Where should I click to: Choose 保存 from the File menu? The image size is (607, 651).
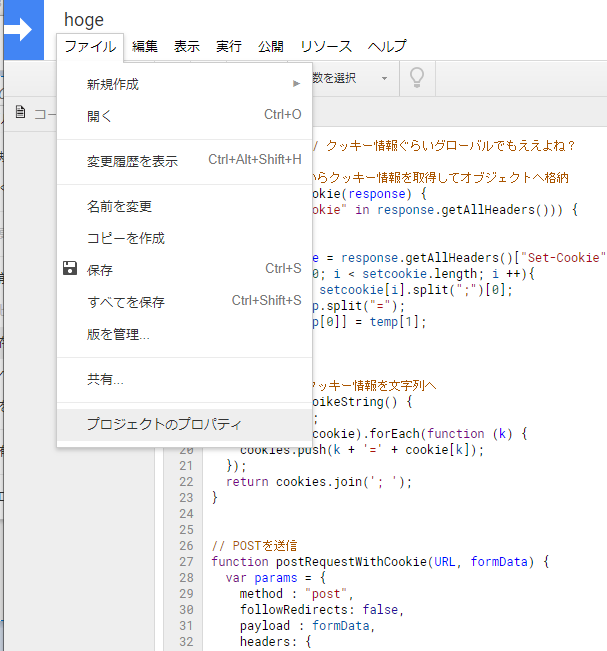pos(184,270)
